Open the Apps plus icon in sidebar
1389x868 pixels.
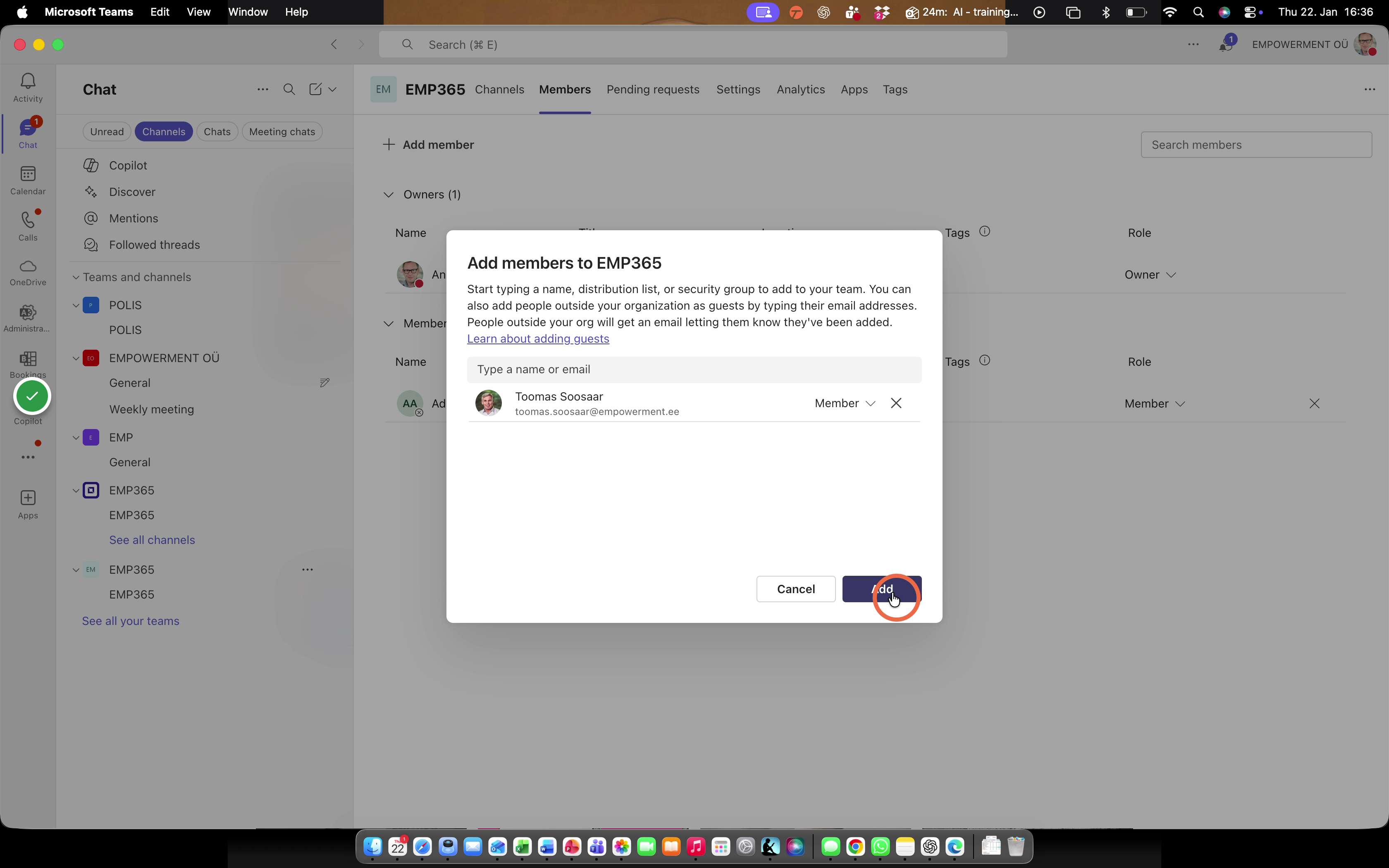(28, 504)
